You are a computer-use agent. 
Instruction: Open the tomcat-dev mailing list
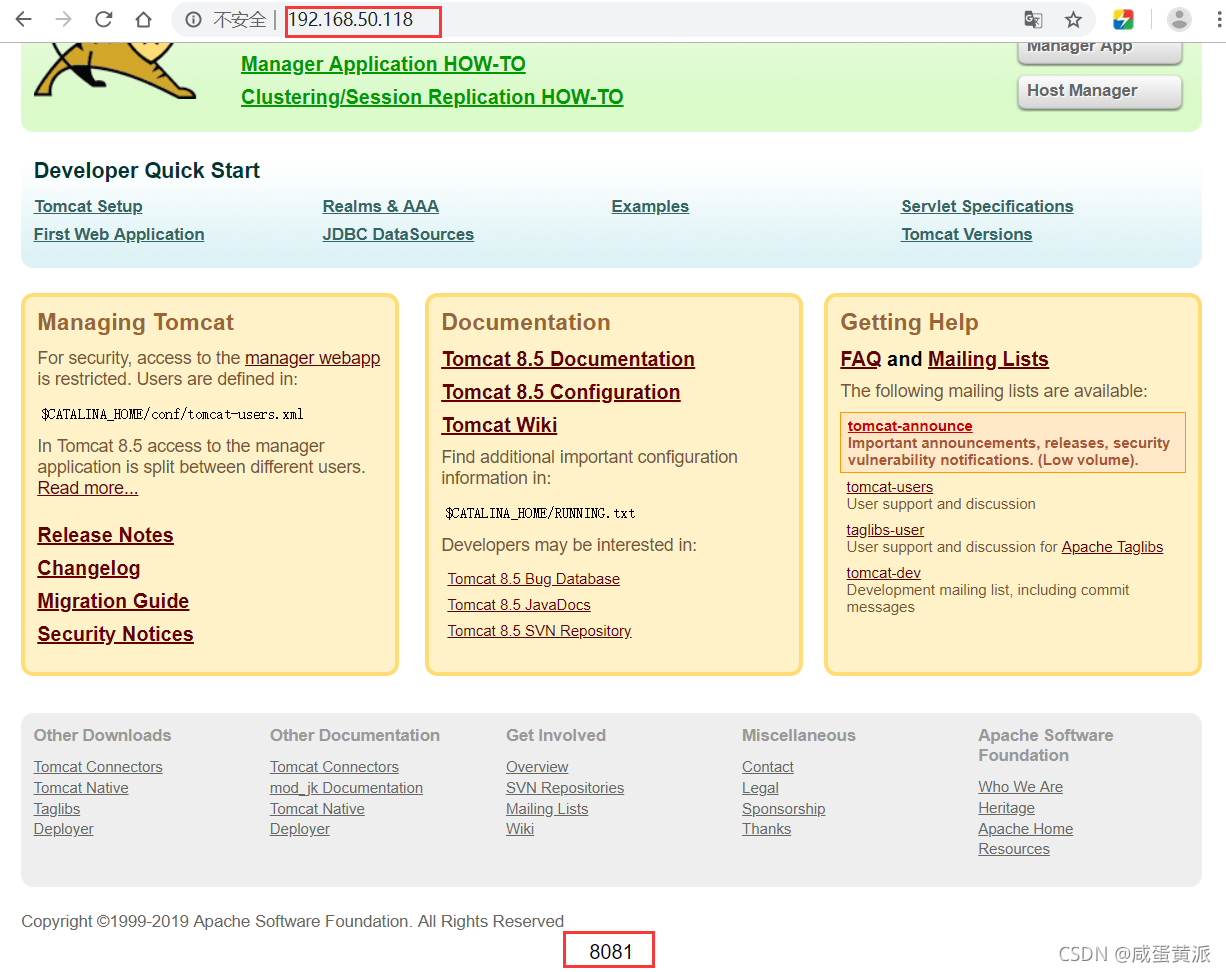(x=883, y=573)
